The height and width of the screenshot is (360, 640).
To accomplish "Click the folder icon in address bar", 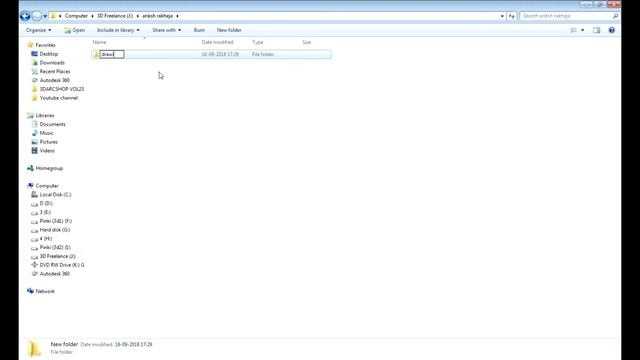I will point(53,16).
